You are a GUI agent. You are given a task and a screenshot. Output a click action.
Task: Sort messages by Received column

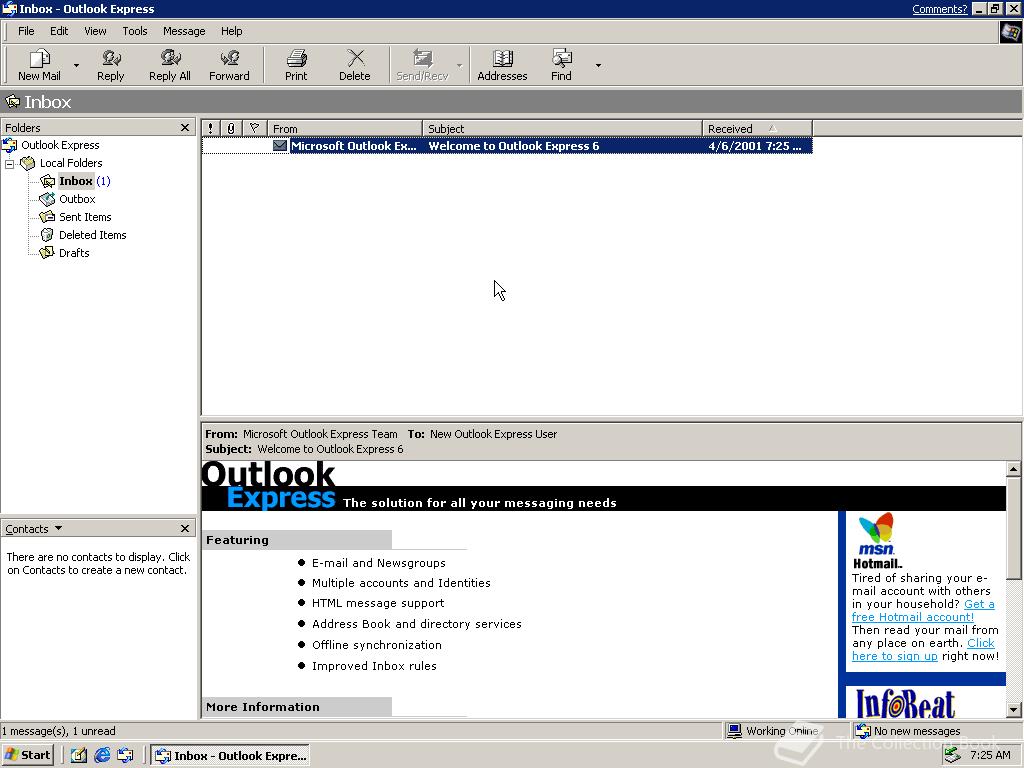click(x=757, y=129)
